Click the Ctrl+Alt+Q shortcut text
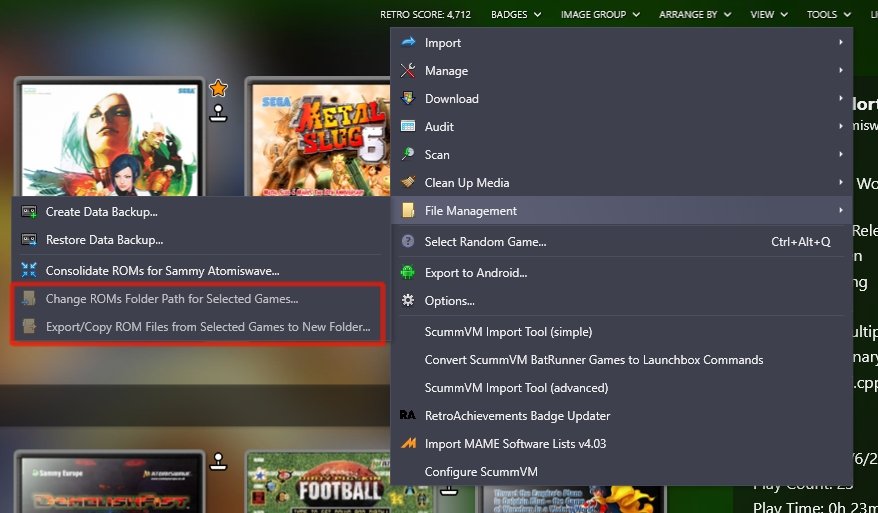This screenshot has height=513, width=878. pyautogui.click(x=801, y=241)
